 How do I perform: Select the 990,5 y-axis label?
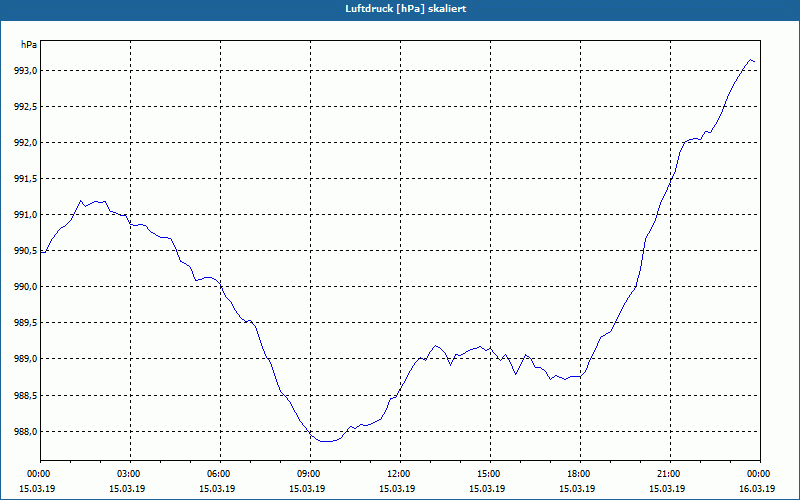coord(26,251)
